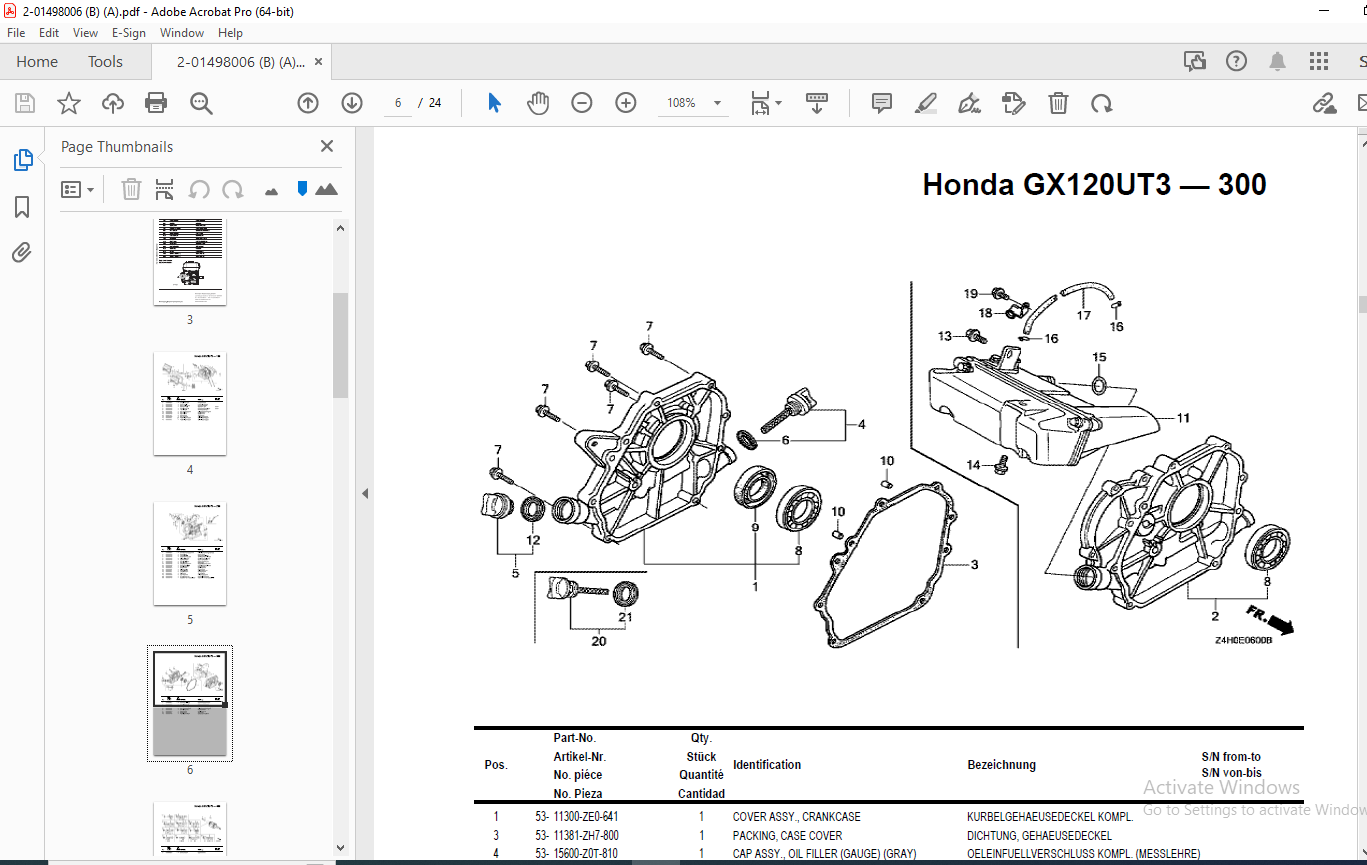Select page 6 thumbnail
Screen dimensions: 1367x865
coord(190,704)
